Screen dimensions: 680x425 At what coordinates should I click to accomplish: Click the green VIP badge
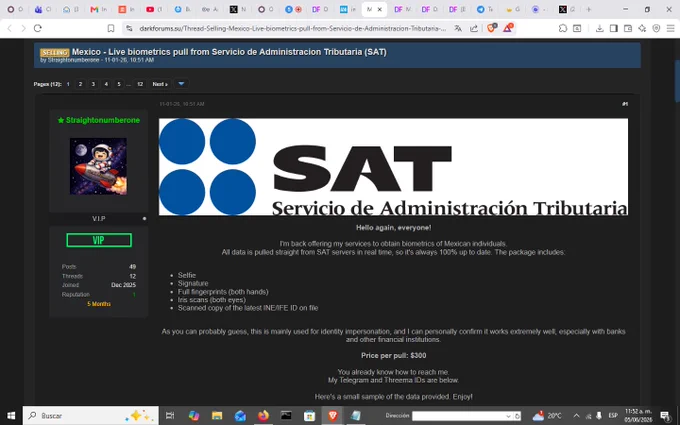[99, 240]
